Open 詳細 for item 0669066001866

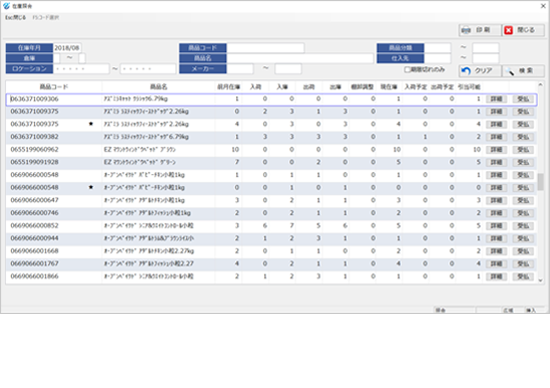point(496,276)
